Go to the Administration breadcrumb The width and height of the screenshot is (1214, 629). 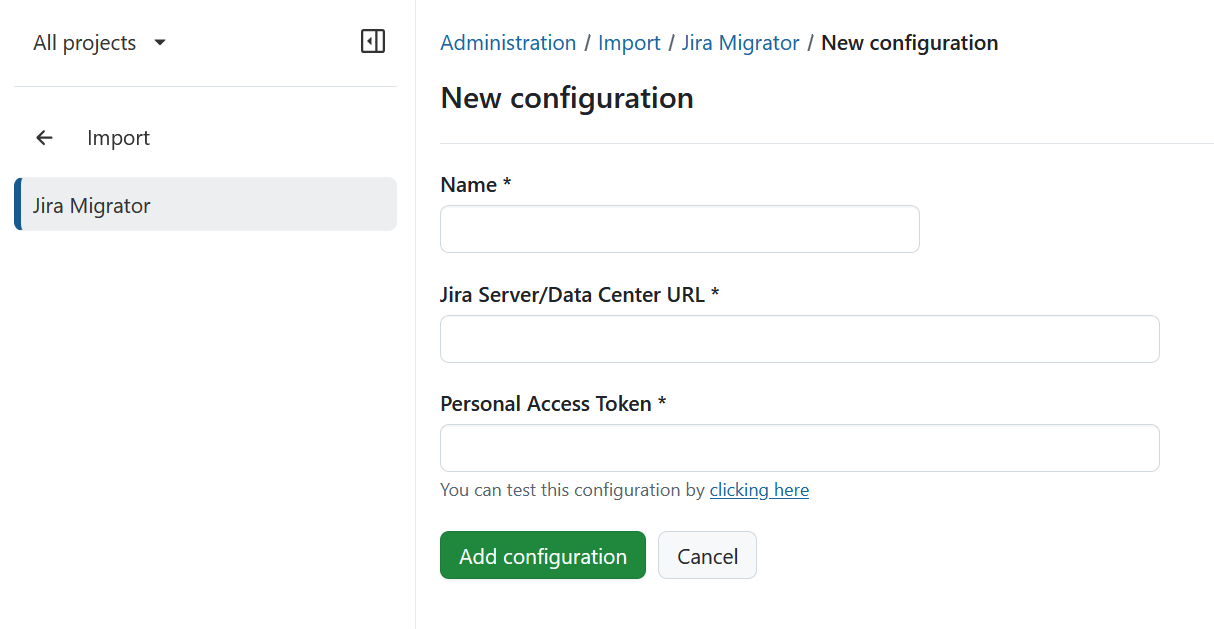(508, 43)
